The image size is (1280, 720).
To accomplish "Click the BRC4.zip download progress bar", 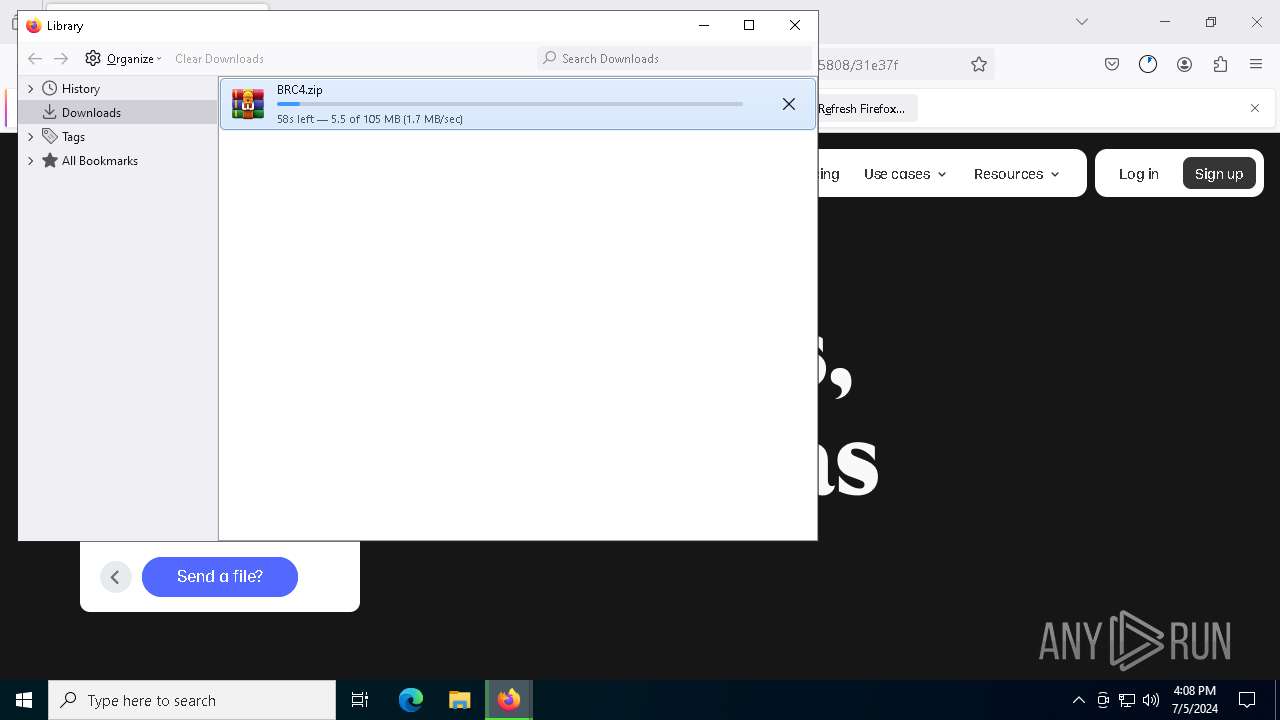I will tap(510, 104).
